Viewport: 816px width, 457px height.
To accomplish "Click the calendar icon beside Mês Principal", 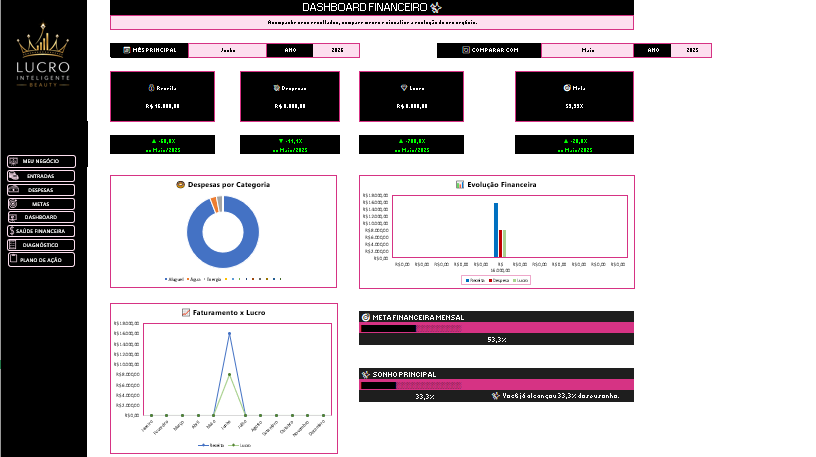I will pyautogui.click(x=126, y=50).
